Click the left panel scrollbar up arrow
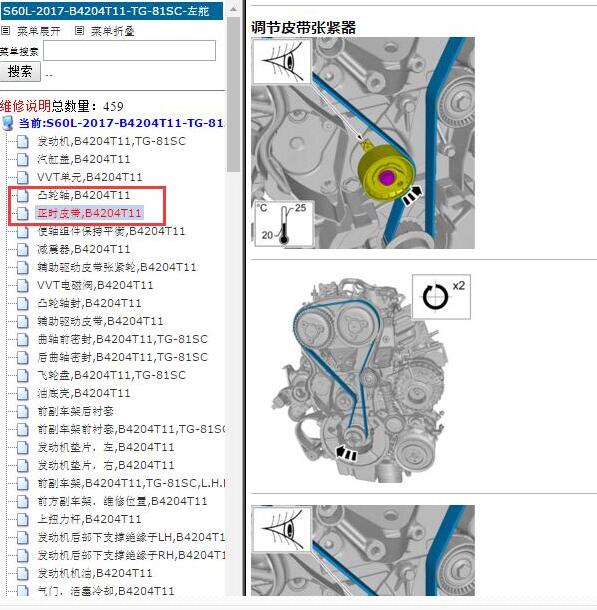This screenshot has width=597, height=610. (x=233, y=9)
